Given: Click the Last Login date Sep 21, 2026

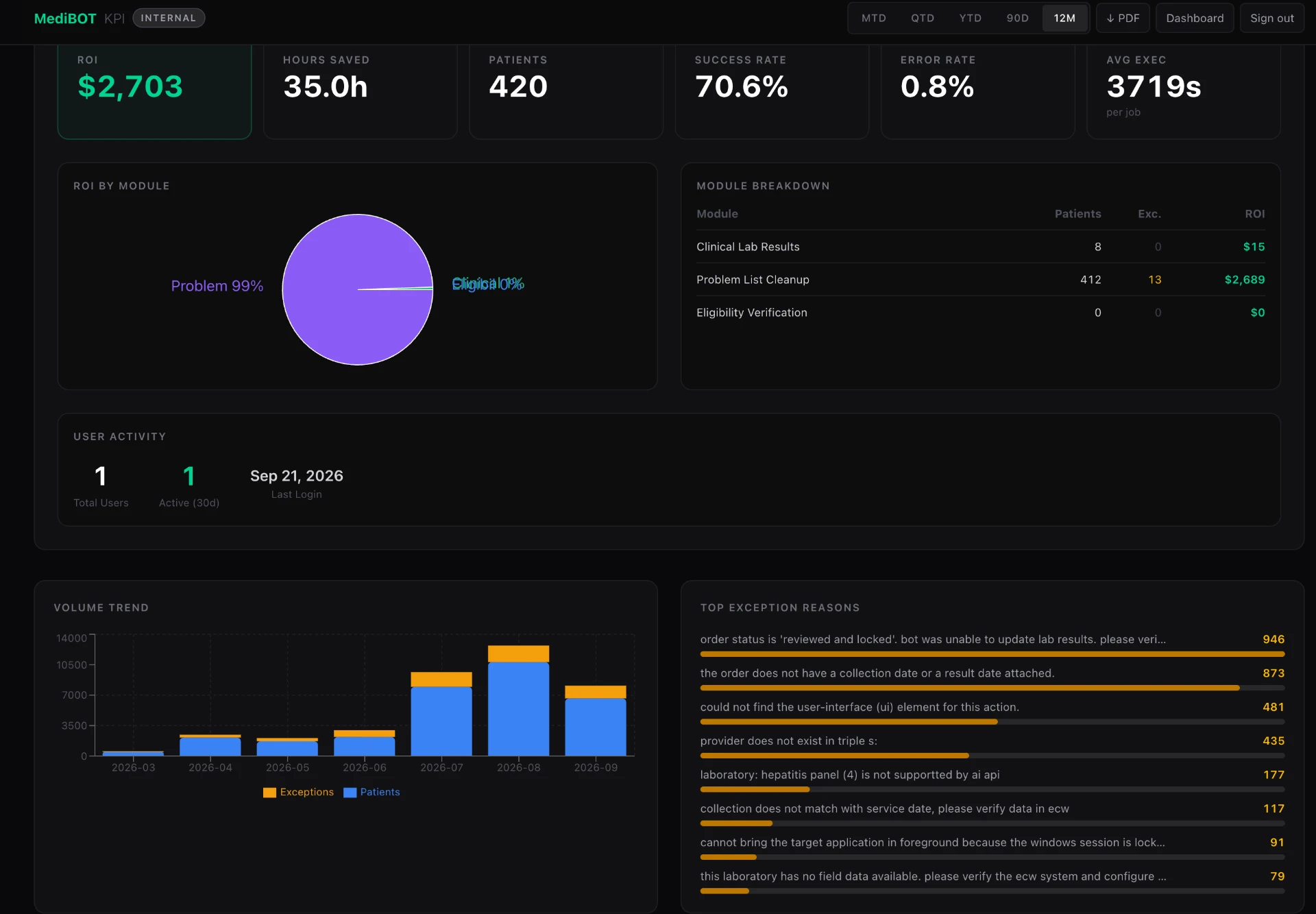Looking at the screenshot, I should tap(297, 476).
